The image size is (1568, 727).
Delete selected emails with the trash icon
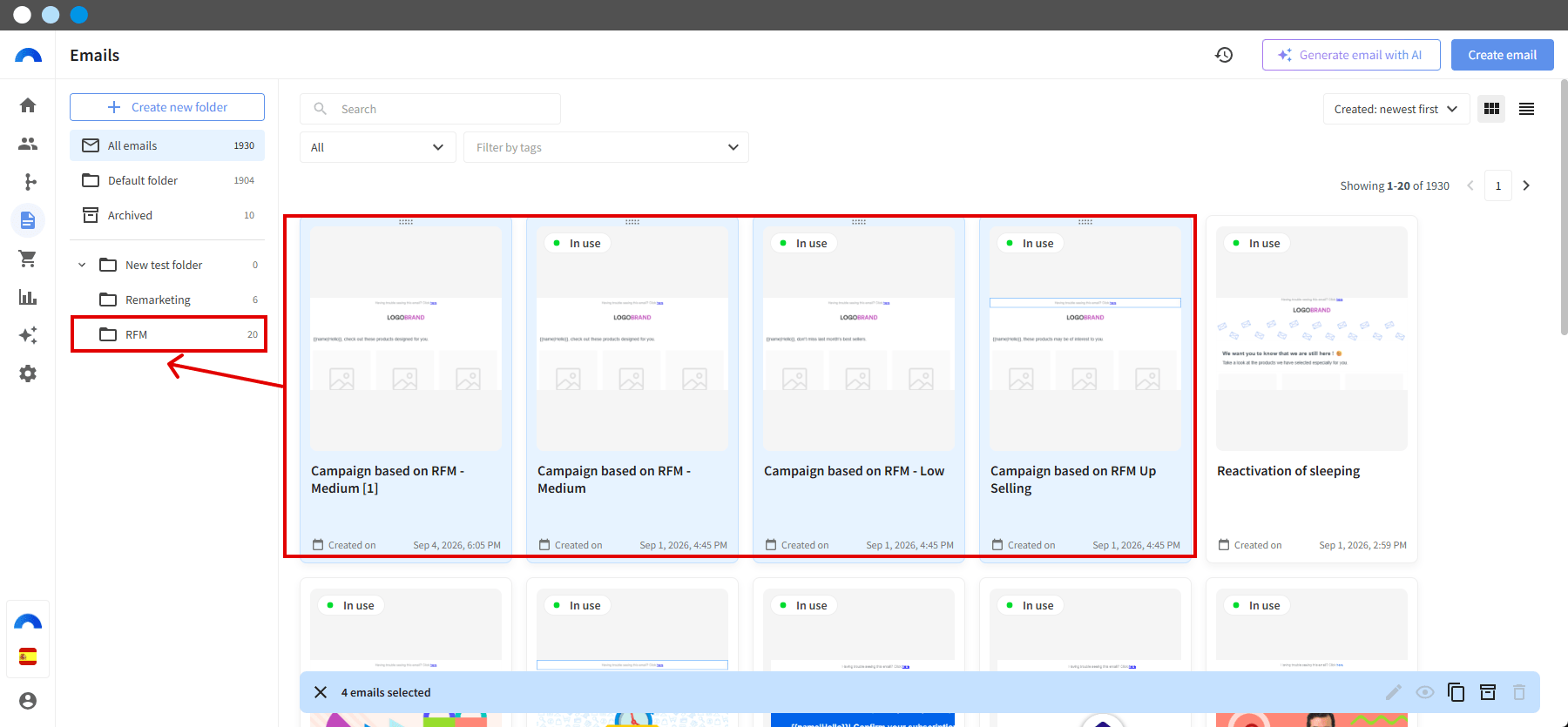[x=1519, y=692]
